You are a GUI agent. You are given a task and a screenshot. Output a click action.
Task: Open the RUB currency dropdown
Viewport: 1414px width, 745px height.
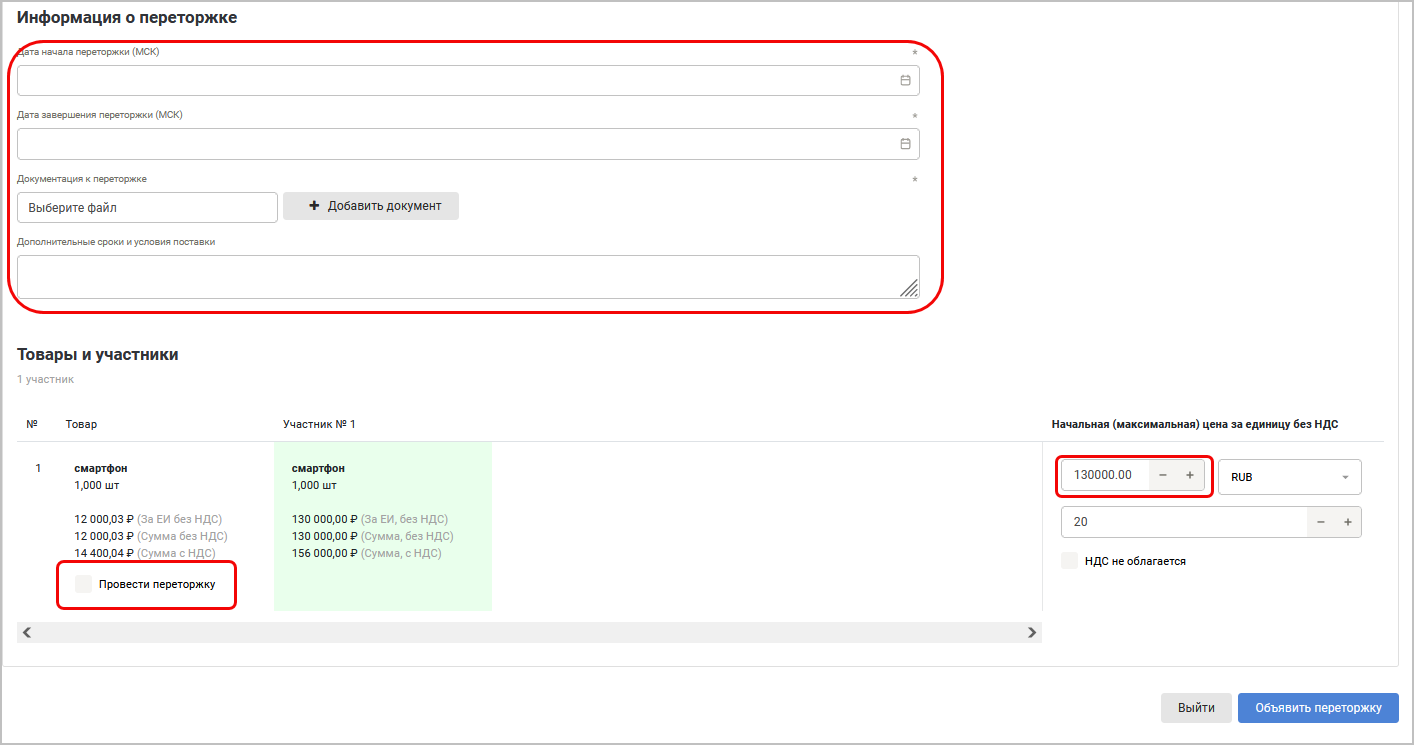1289,477
